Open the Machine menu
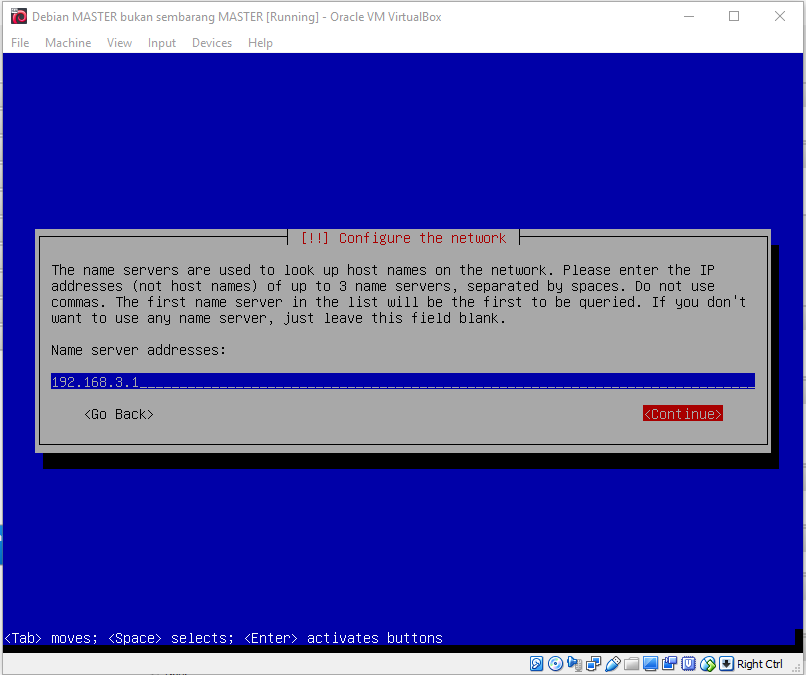Image resolution: width=806 pixels, height=675 pixels. [68, 43]
